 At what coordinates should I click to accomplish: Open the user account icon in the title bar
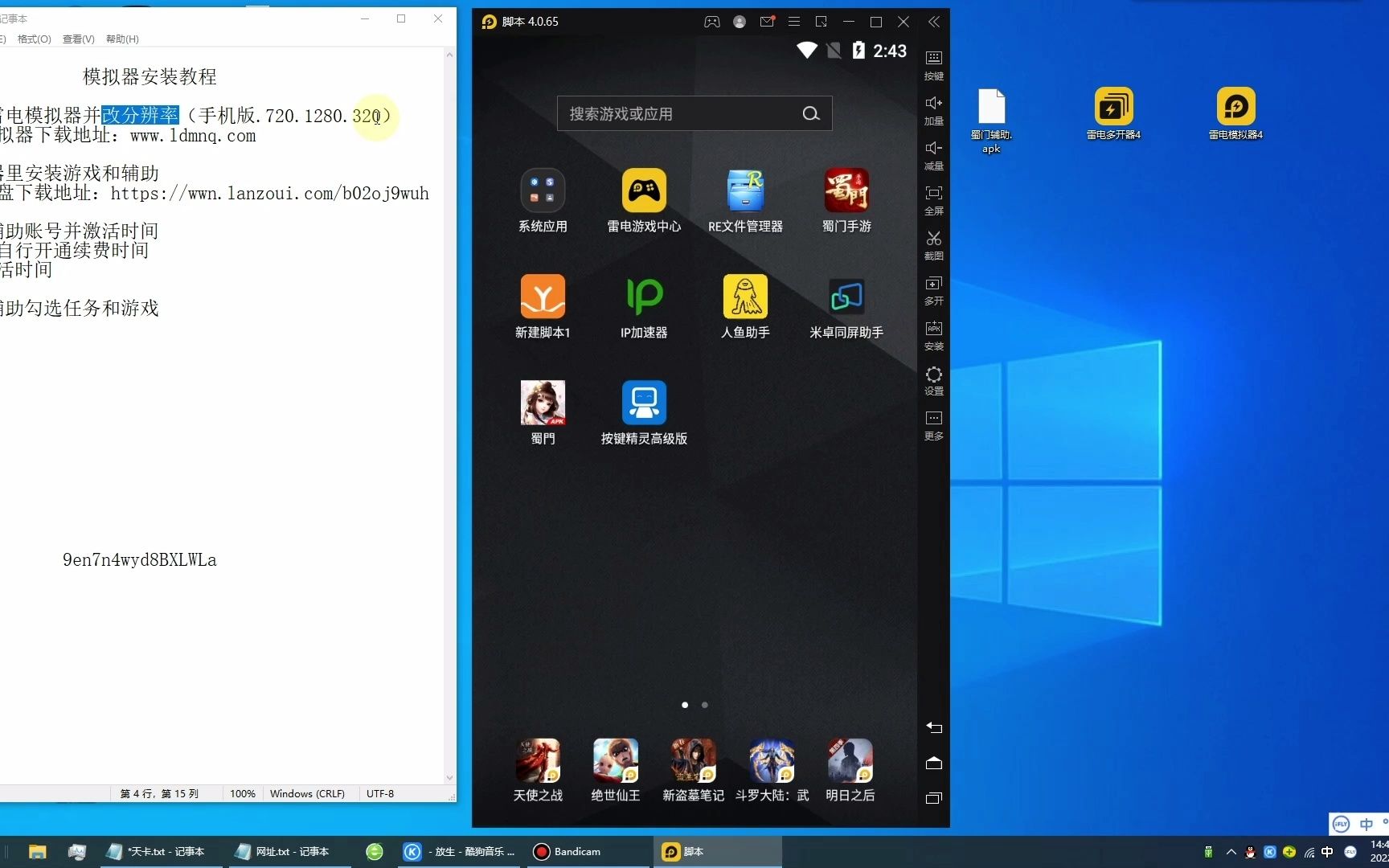(x=740, y=22)
